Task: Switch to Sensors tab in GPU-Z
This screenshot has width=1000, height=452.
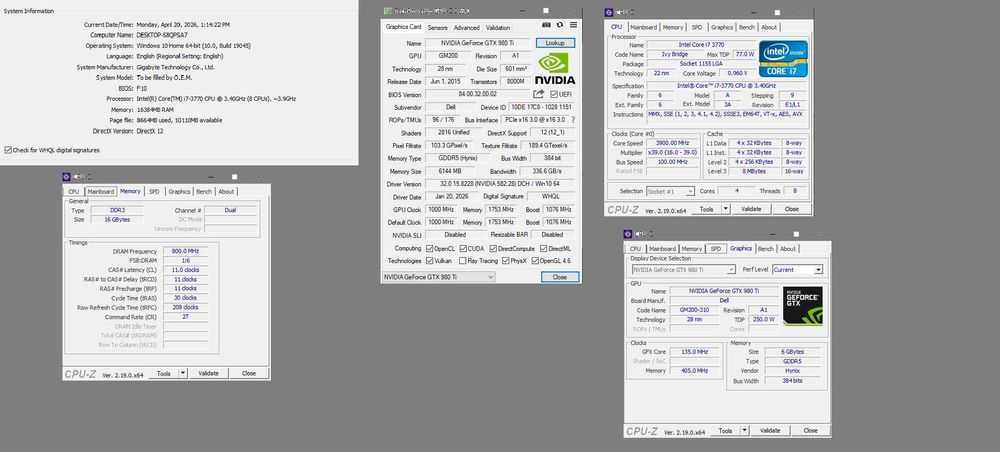Action: [438, 27]
